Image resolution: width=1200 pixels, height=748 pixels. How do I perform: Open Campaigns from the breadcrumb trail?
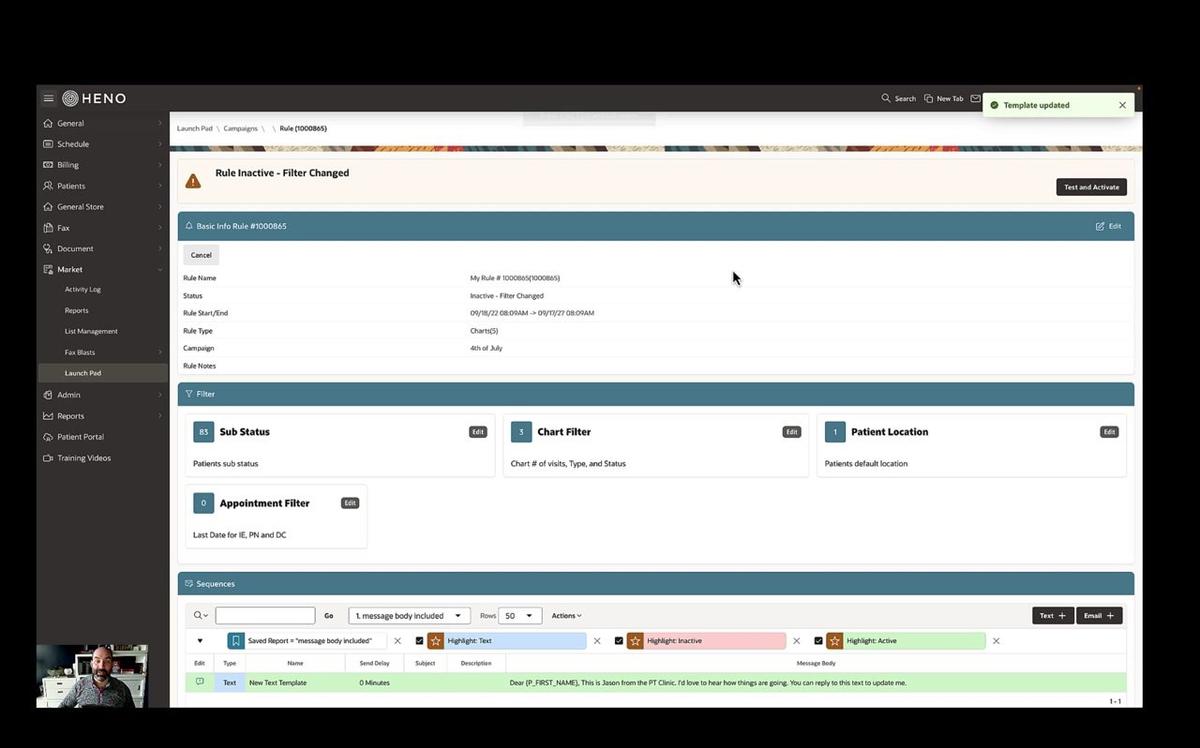coord(240,128)
